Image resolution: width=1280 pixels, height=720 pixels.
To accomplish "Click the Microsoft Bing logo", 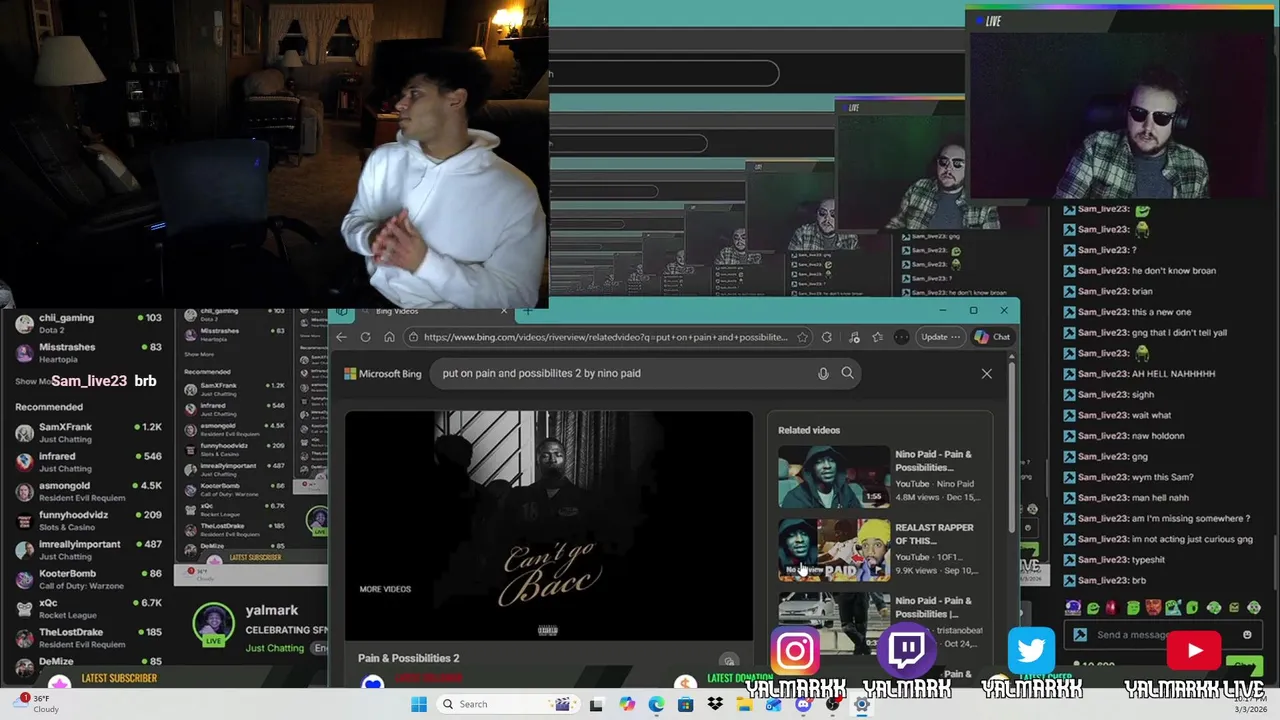I will pos(383,373).
